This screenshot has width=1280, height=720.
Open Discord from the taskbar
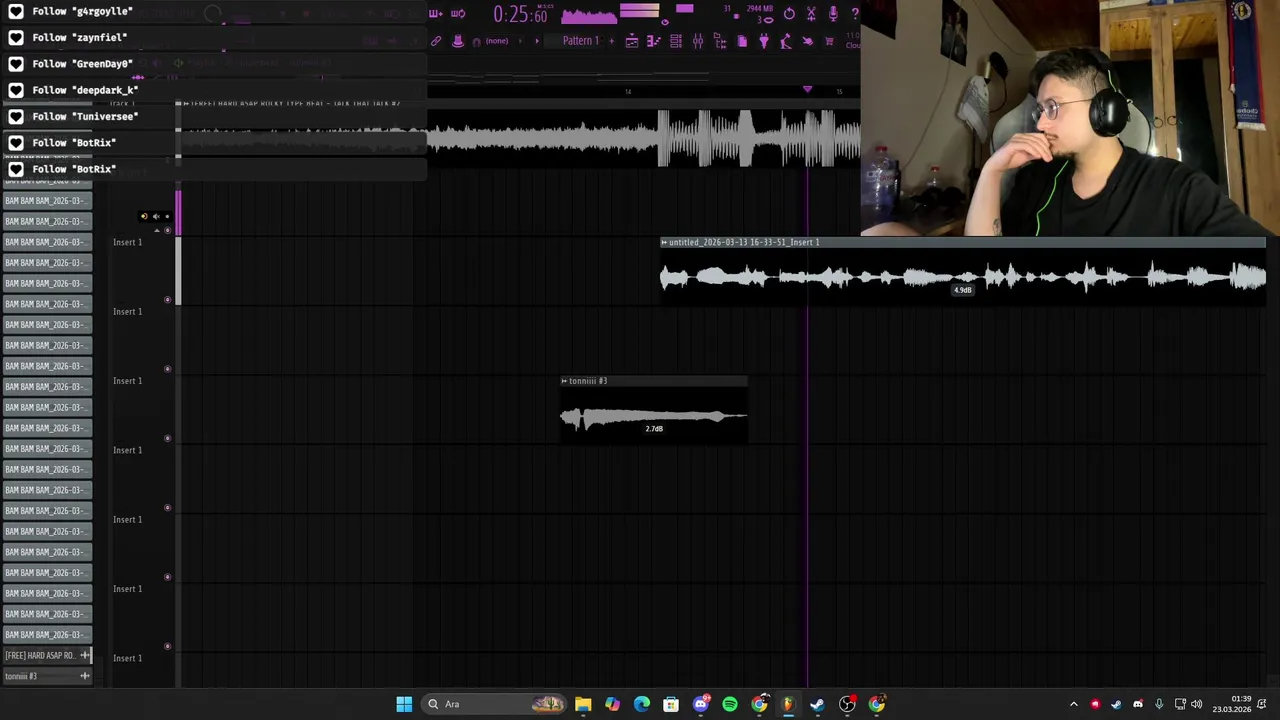[x=700, y=704]
